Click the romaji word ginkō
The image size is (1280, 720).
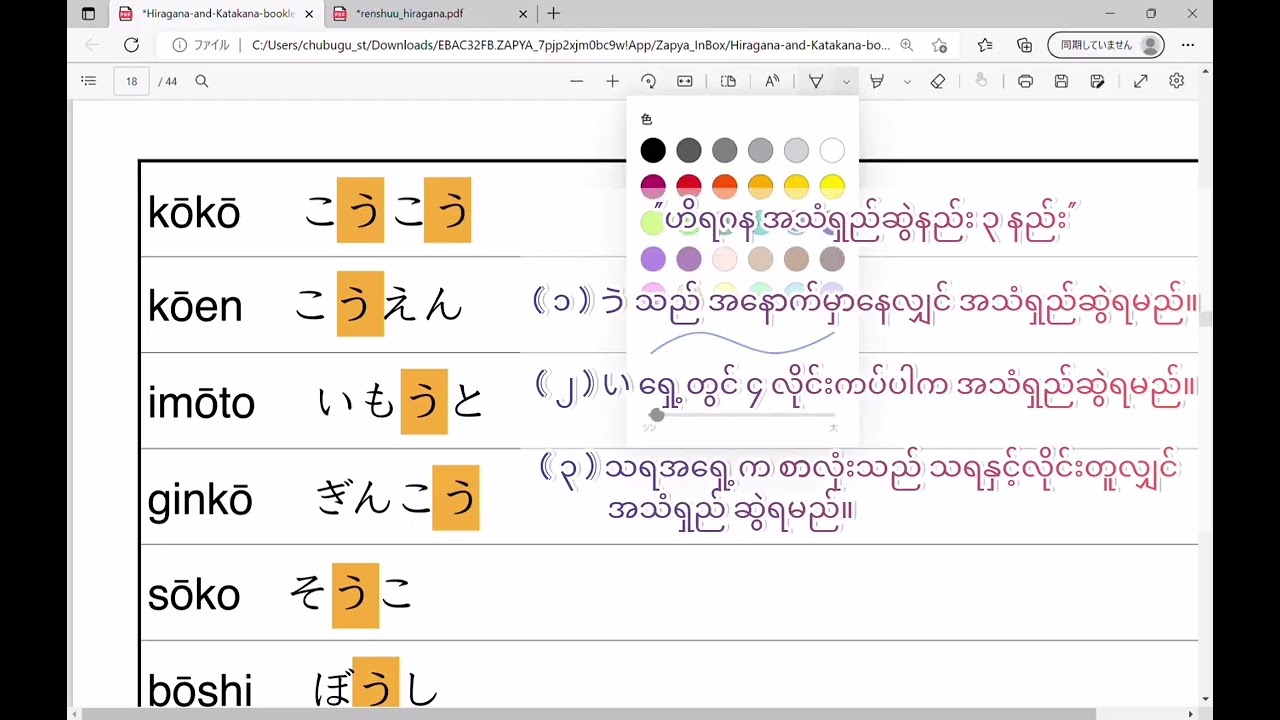tap(200, 499)
